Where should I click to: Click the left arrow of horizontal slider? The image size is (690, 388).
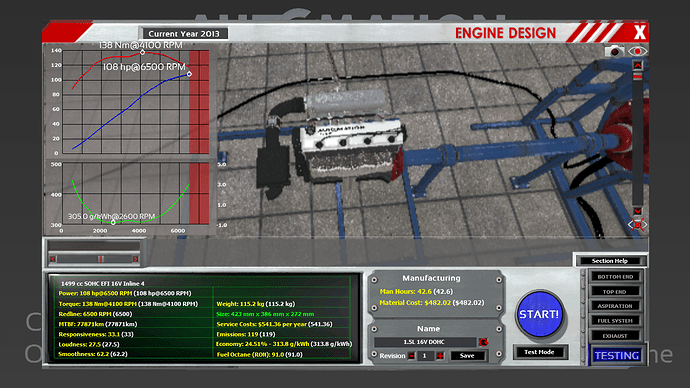pos(53,259)
